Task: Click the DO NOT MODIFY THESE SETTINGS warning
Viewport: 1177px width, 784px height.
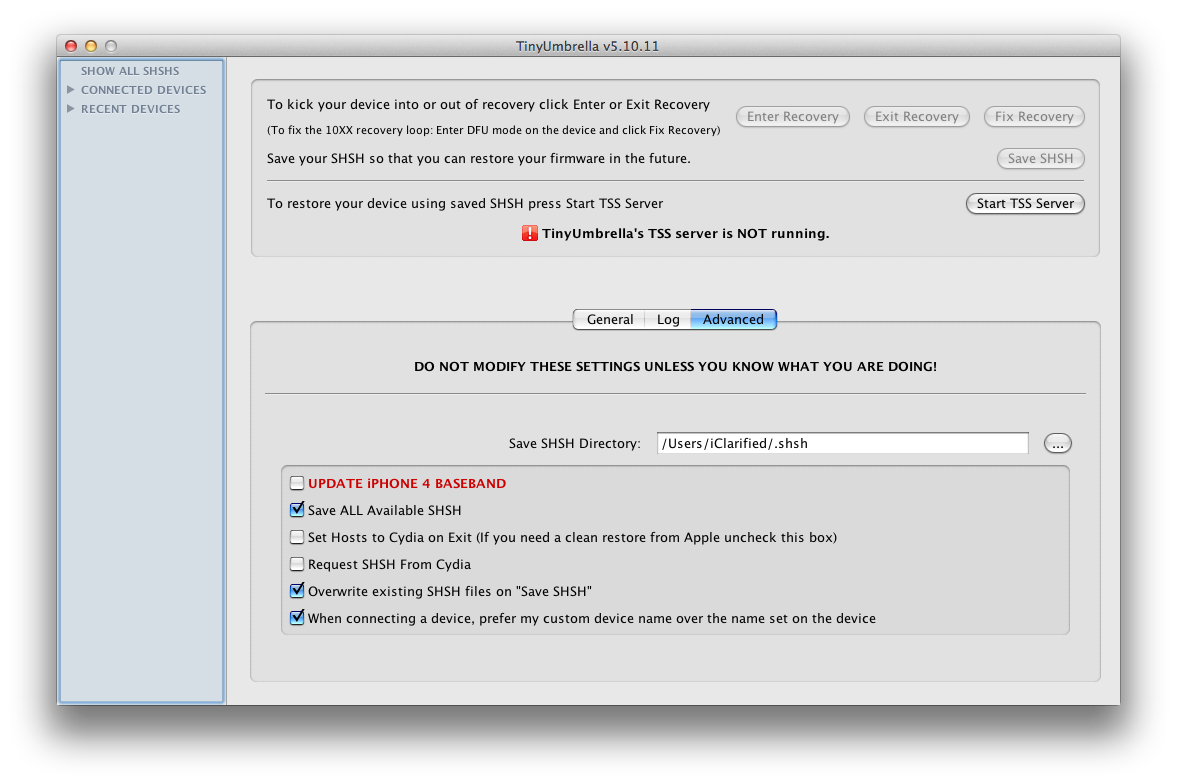Action: click(x=676, y=366)
